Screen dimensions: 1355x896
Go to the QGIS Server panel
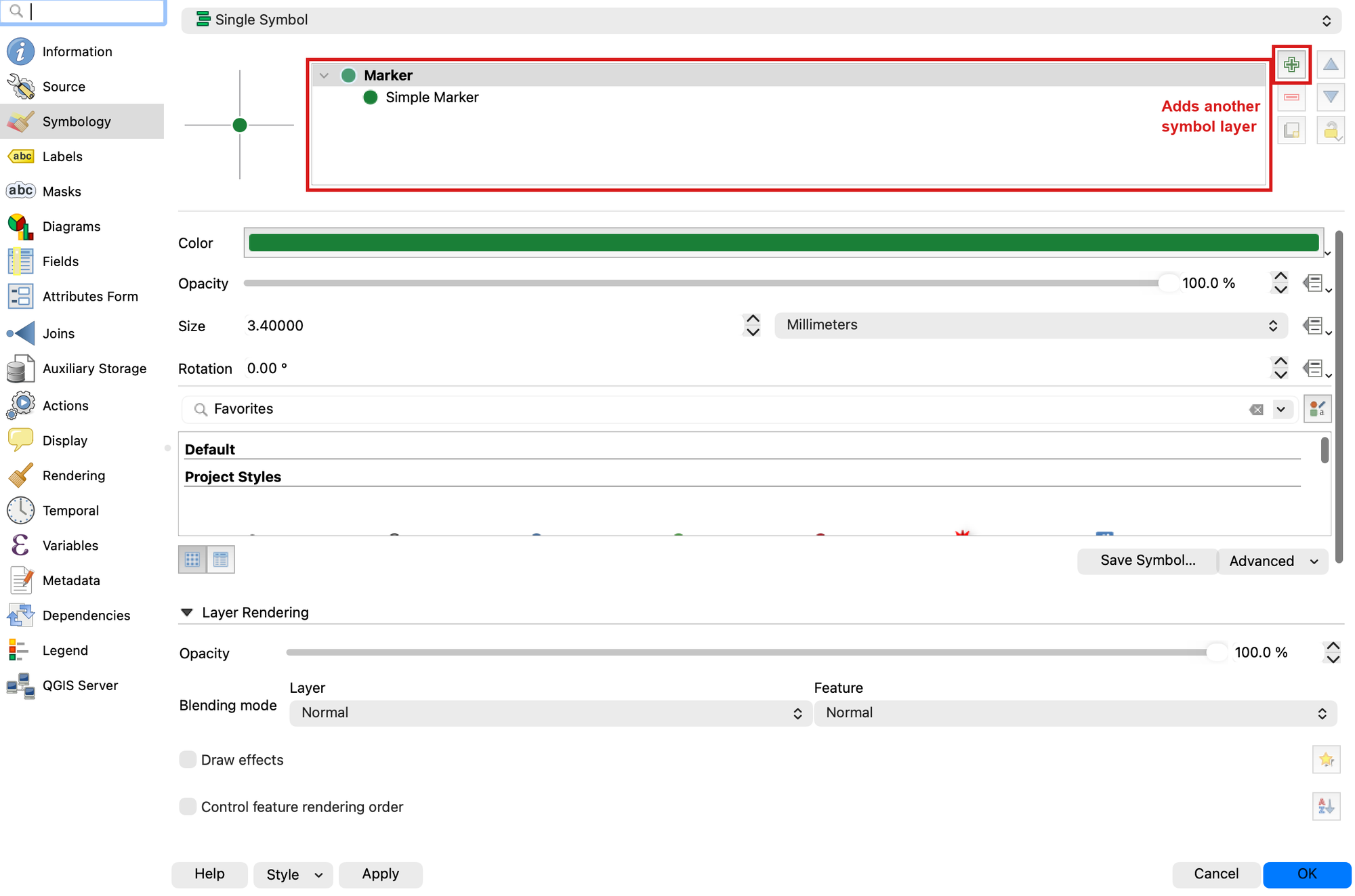tap(82, 685)
